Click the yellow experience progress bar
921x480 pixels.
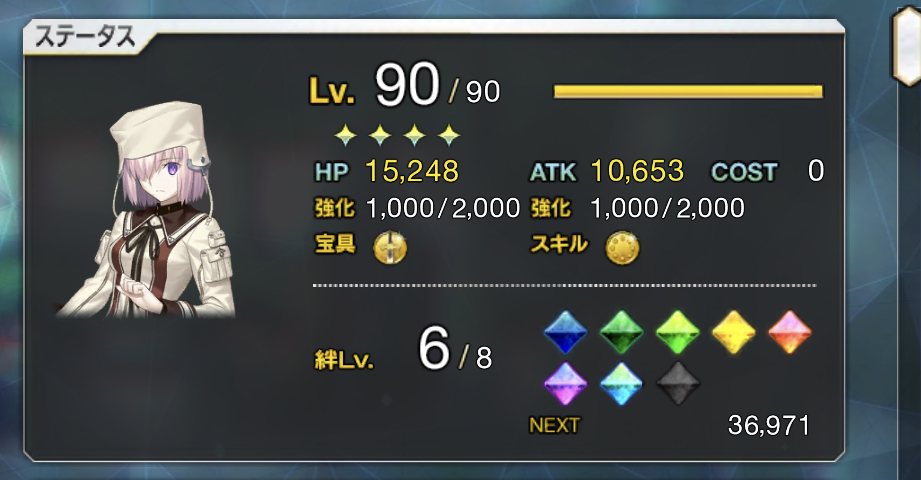[688, 91]
